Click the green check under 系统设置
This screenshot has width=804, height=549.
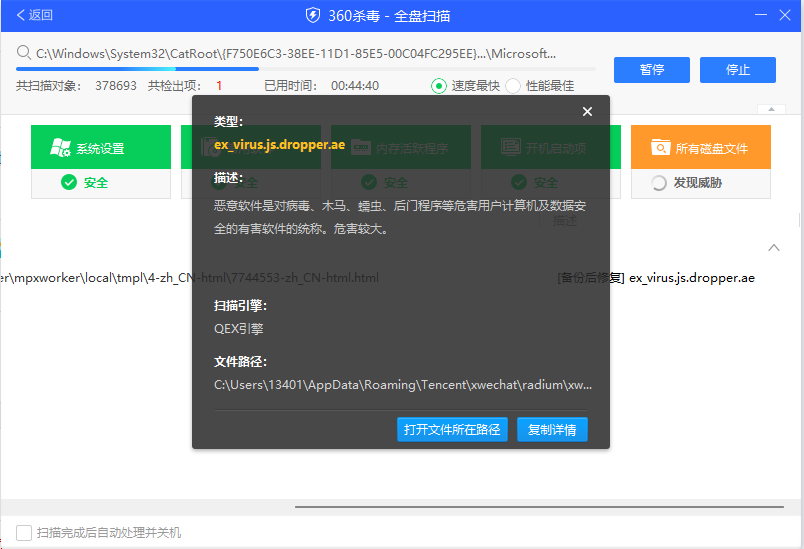tap(69, 182)
